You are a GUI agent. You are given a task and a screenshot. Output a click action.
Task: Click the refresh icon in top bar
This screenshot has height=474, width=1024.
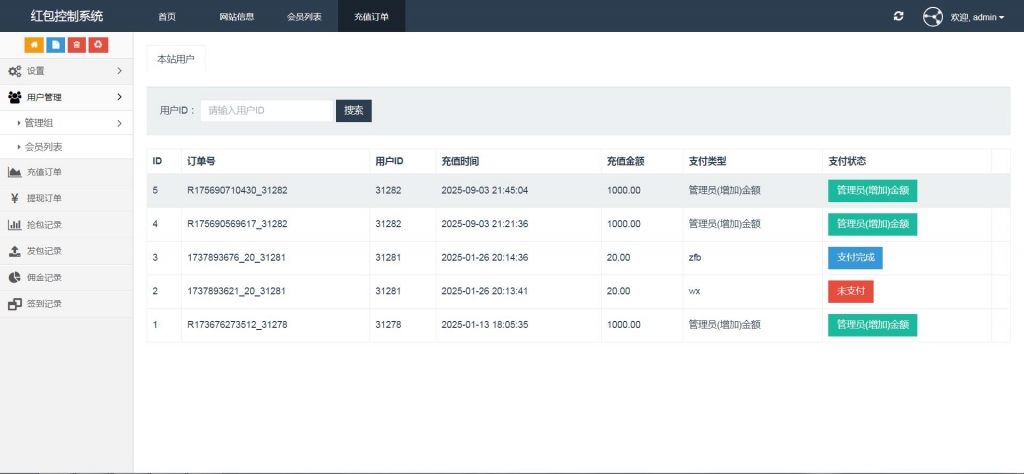(899, 17)
